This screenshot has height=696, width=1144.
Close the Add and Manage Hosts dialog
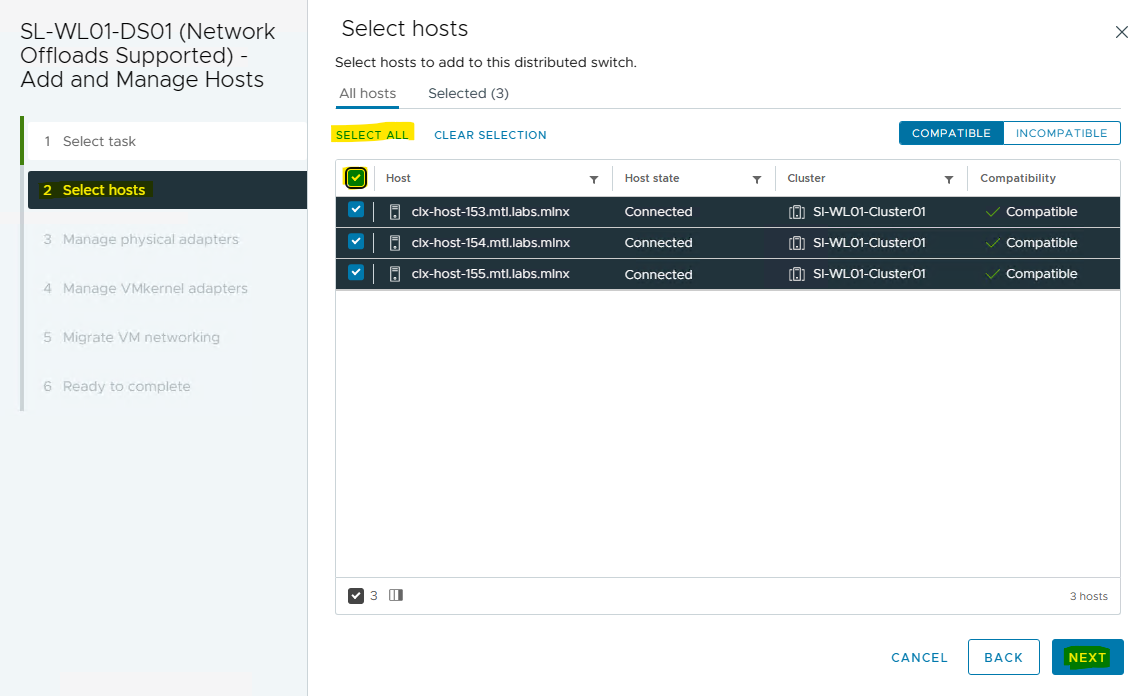(1121, 32)
